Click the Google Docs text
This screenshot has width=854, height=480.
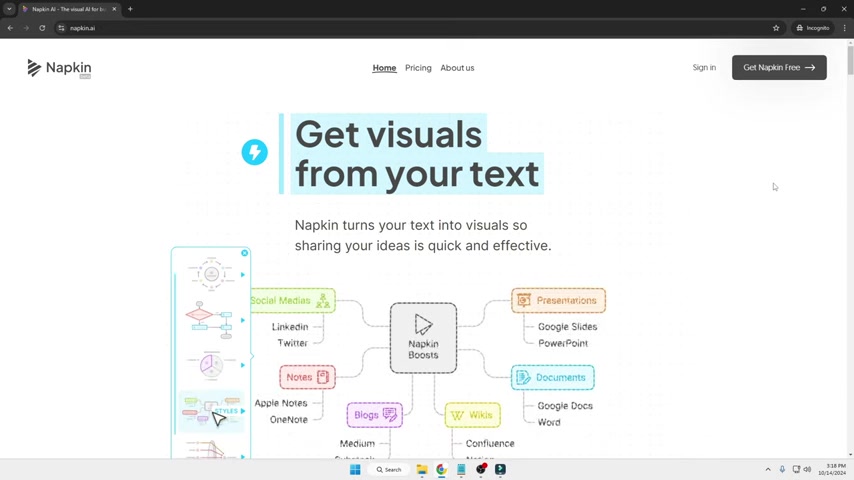[x=565, y=406]
